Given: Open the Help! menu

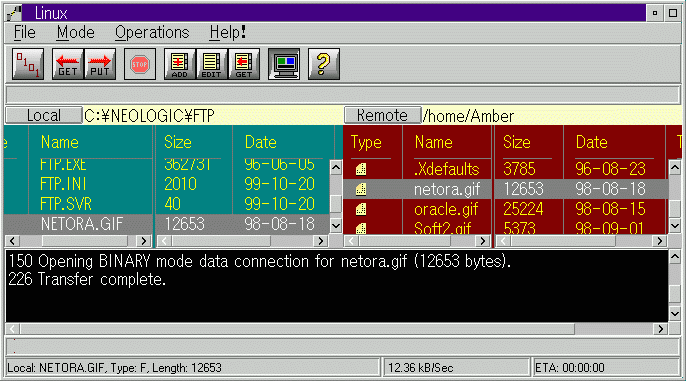Looking at the screenshot, I should pyautogui.click(x=228, y=32).
